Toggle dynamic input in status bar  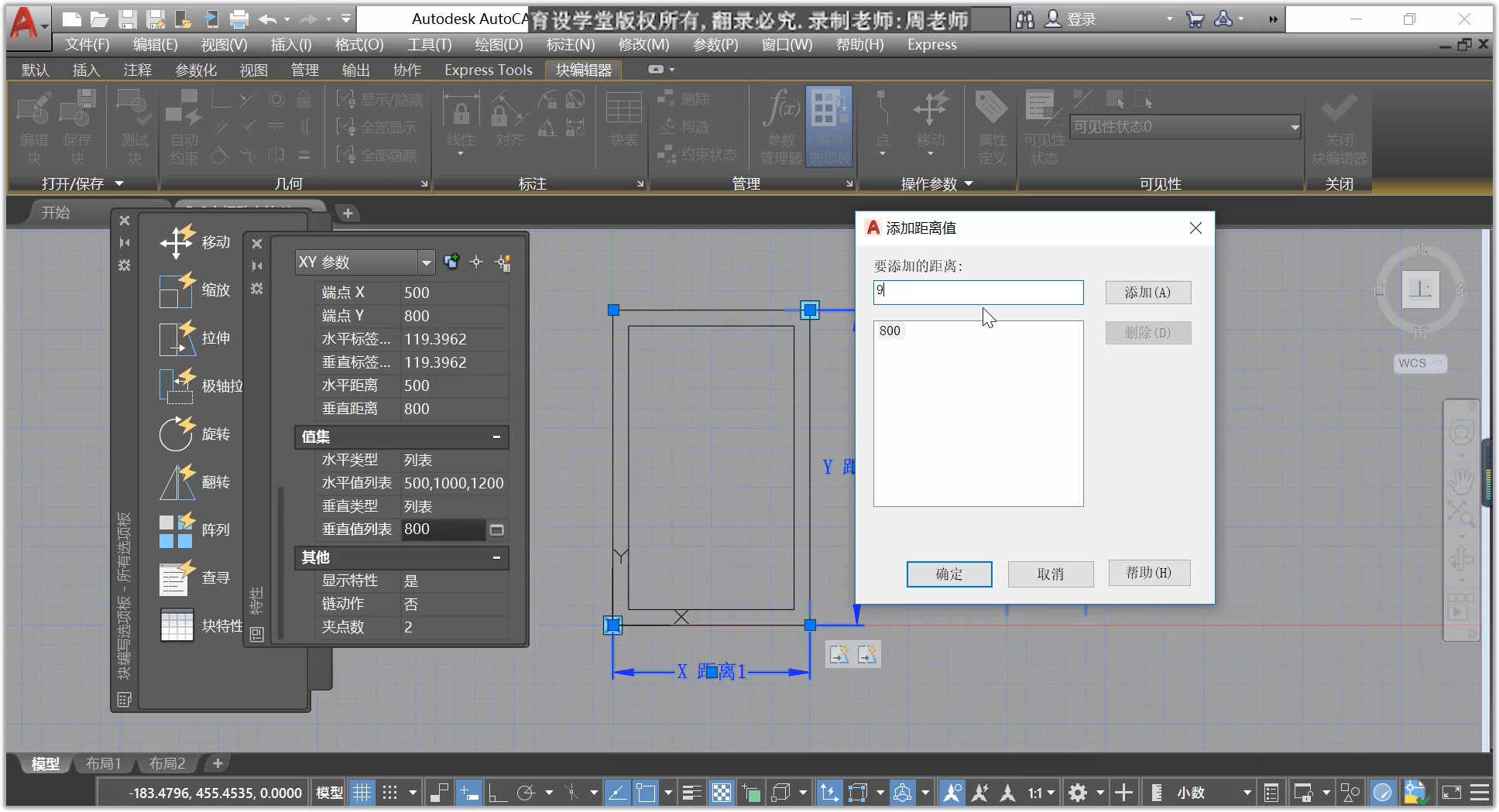(468, 793)
